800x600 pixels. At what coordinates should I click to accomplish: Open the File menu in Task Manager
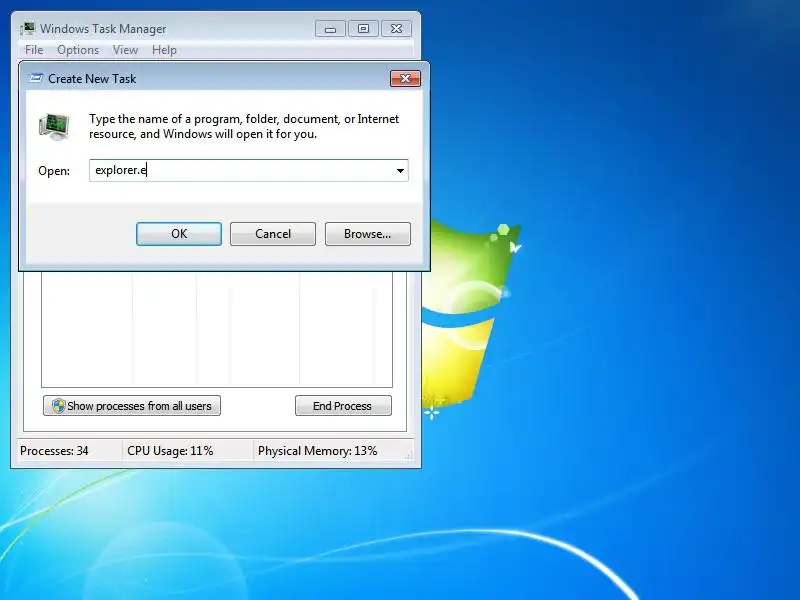pyautogui.click(x=34, y=50)
